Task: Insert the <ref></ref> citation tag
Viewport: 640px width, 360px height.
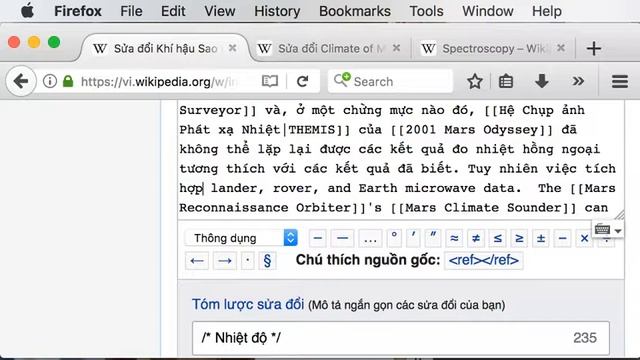Action: [x=484, y=260]
